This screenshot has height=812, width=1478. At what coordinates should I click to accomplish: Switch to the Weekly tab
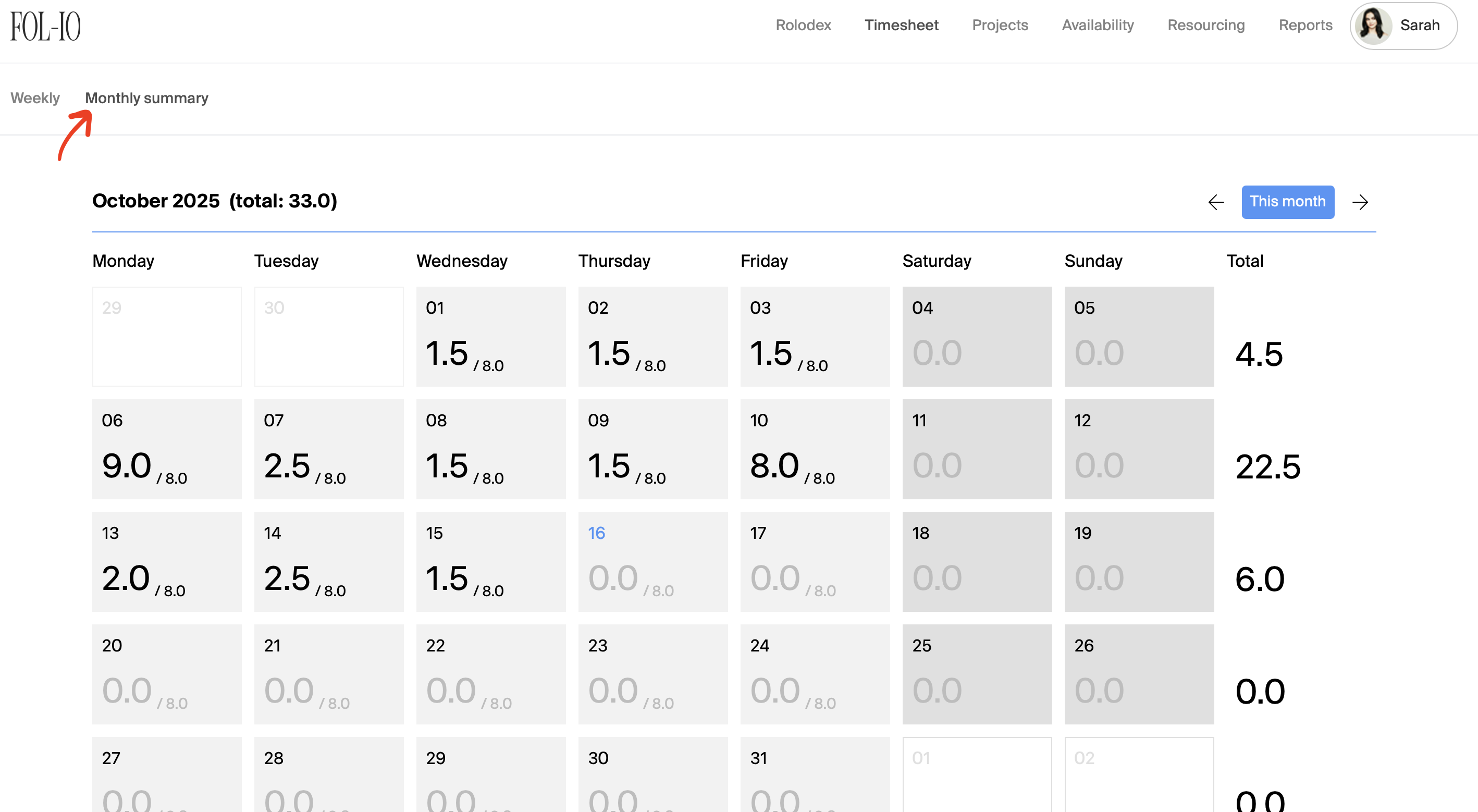tap(35, 98)
